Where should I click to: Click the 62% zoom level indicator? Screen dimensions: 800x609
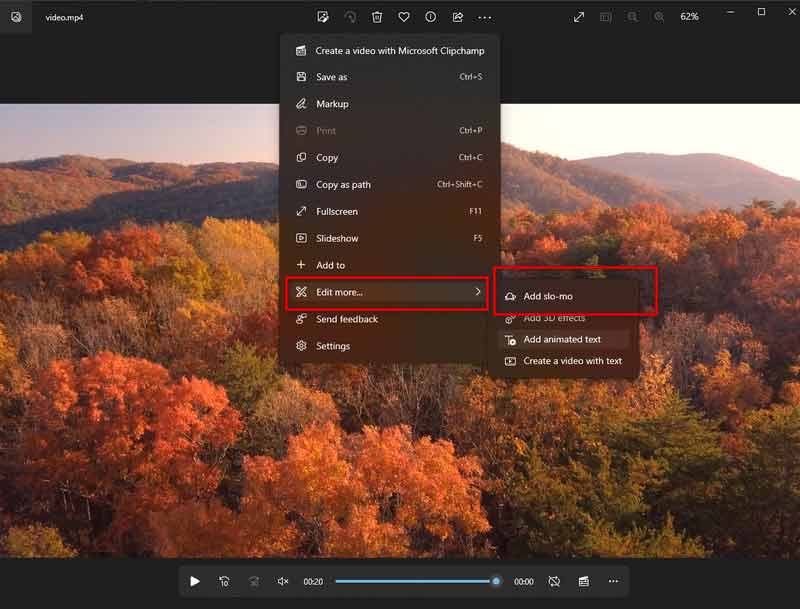click(689, 17)
